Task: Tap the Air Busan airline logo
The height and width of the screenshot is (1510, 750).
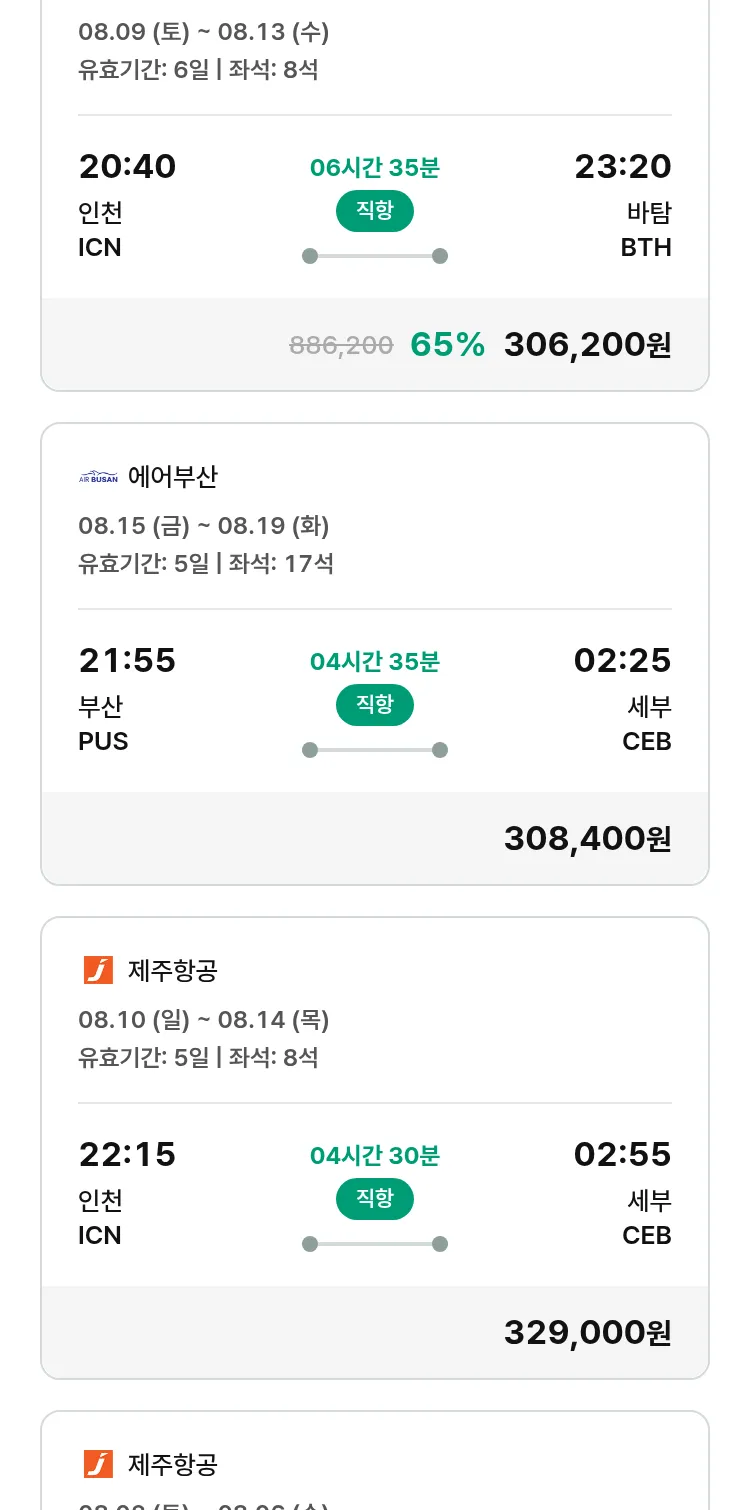Action: [x=98, y=477]
